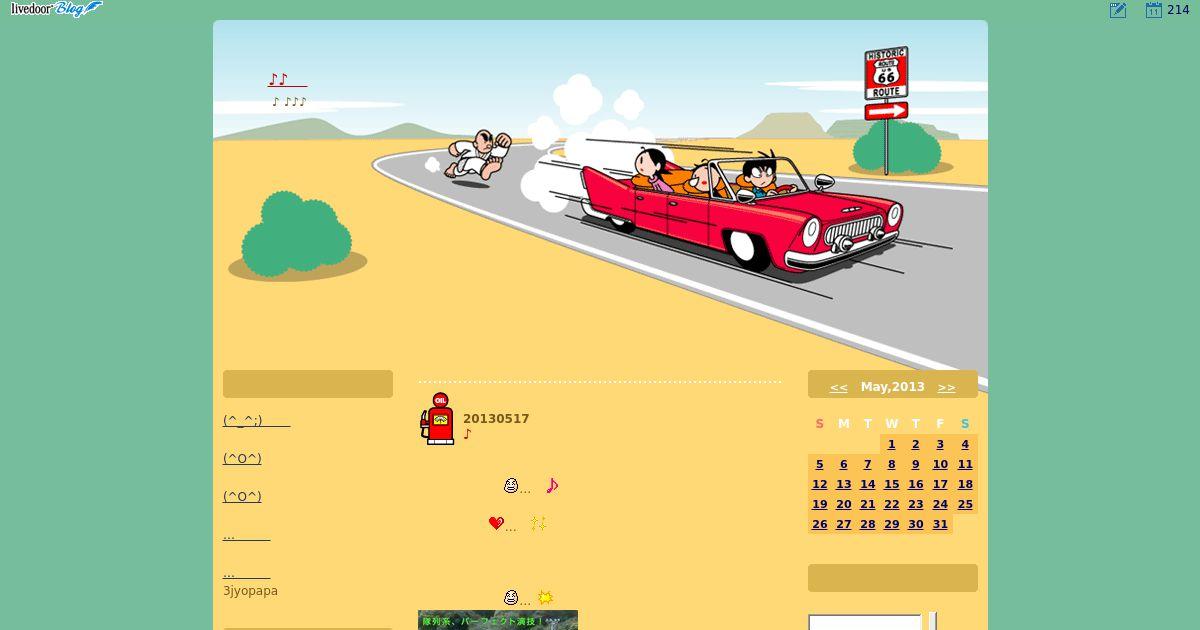The image size is (1200, 630).
Task: Select May 15 in the calendar
Action: pyautogui.click(x=891, y=484)
